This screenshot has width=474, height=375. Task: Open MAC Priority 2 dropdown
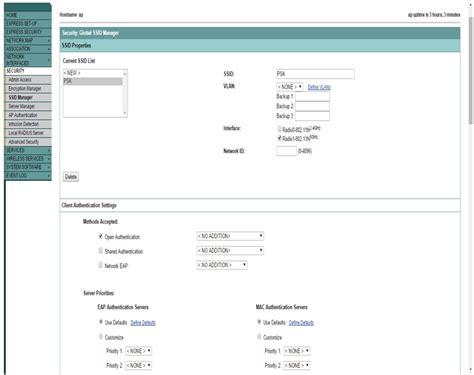coord(297,366)
